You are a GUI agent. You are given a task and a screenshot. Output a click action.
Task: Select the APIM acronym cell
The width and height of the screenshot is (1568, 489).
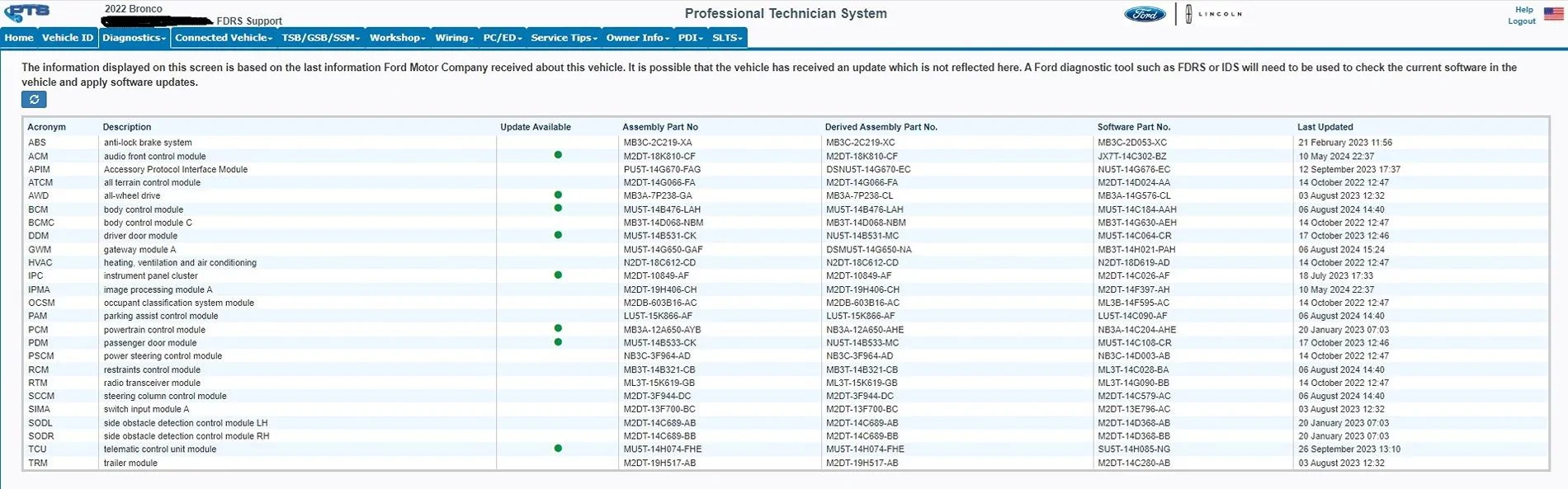pos(40,169)
